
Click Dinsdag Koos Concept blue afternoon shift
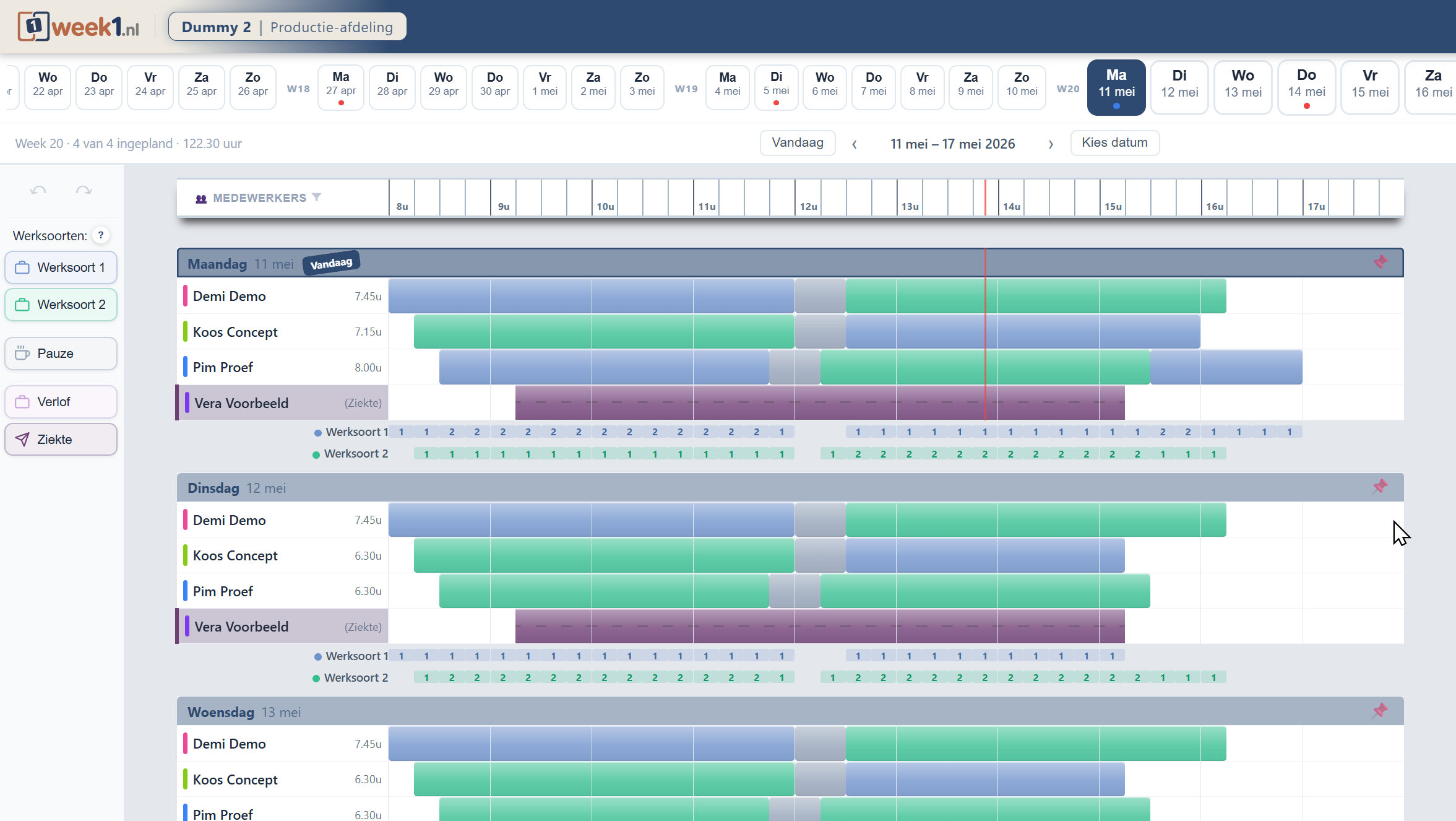(x=985, y=555)
